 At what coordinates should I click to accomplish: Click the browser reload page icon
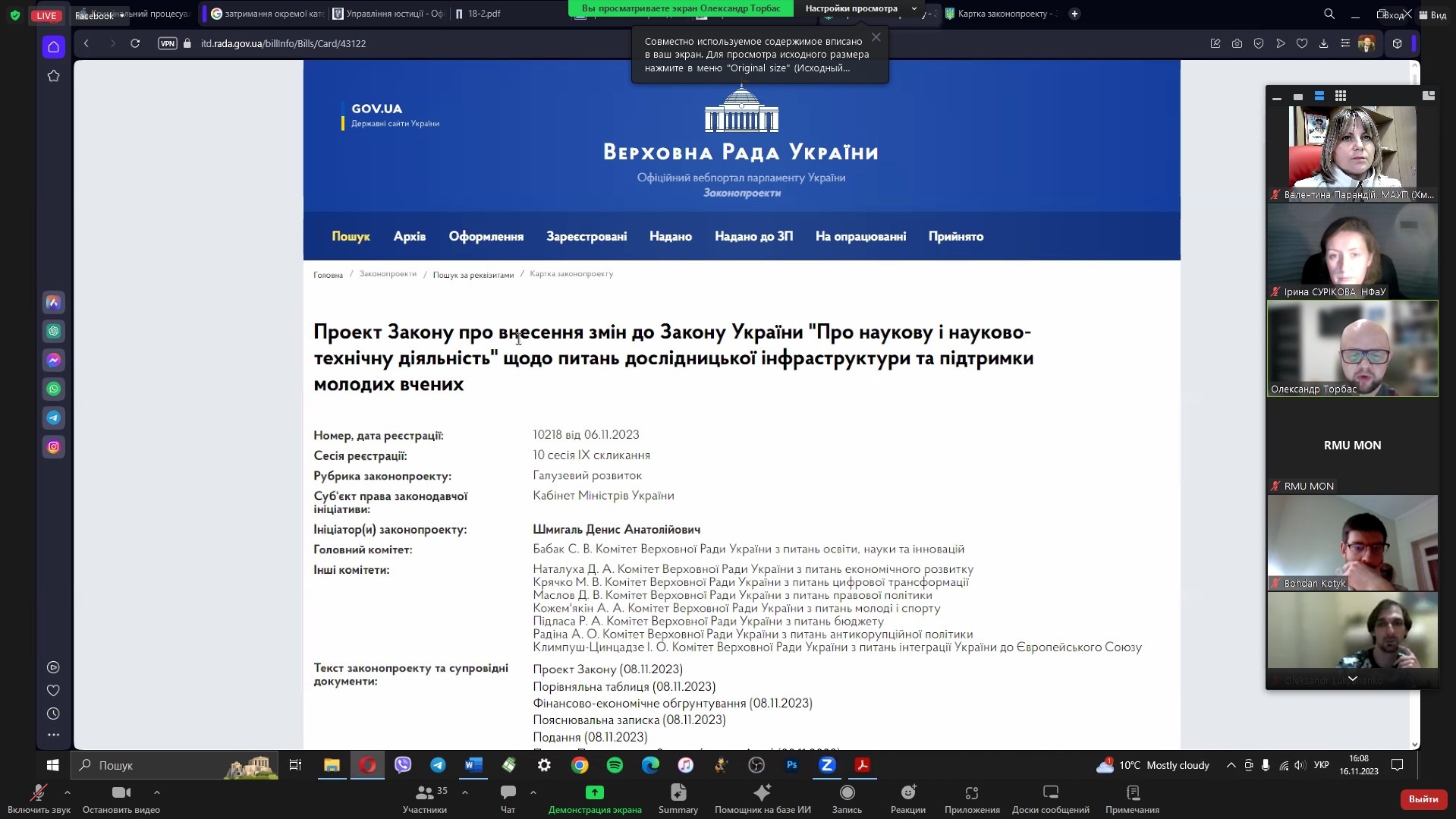[x=135, y=43]
